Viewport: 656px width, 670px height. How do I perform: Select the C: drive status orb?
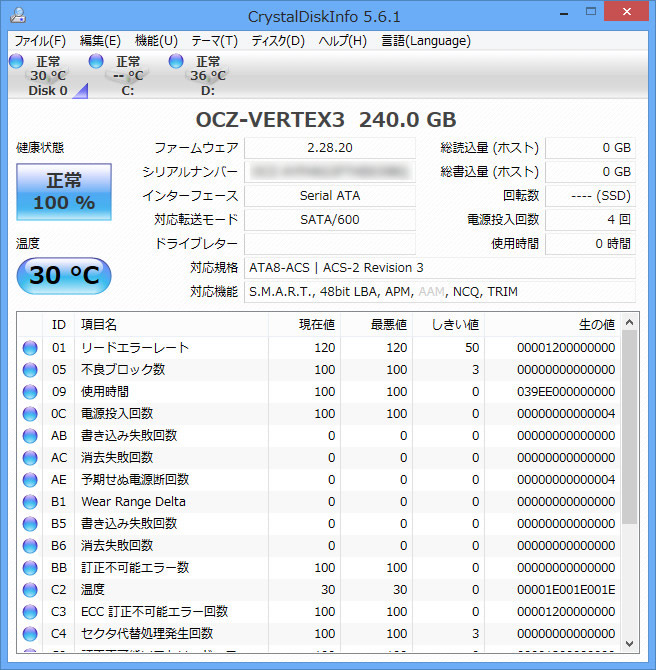click(x=96, y=61)
